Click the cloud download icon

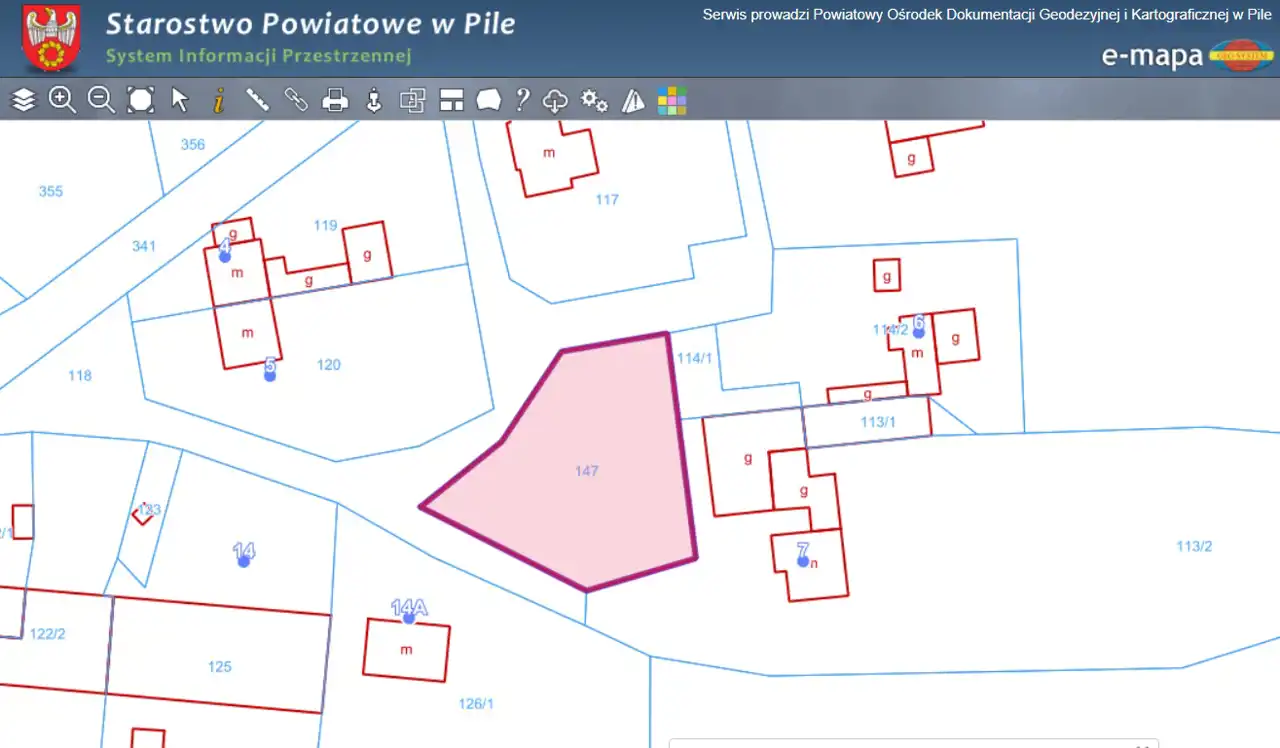point(555,100)
